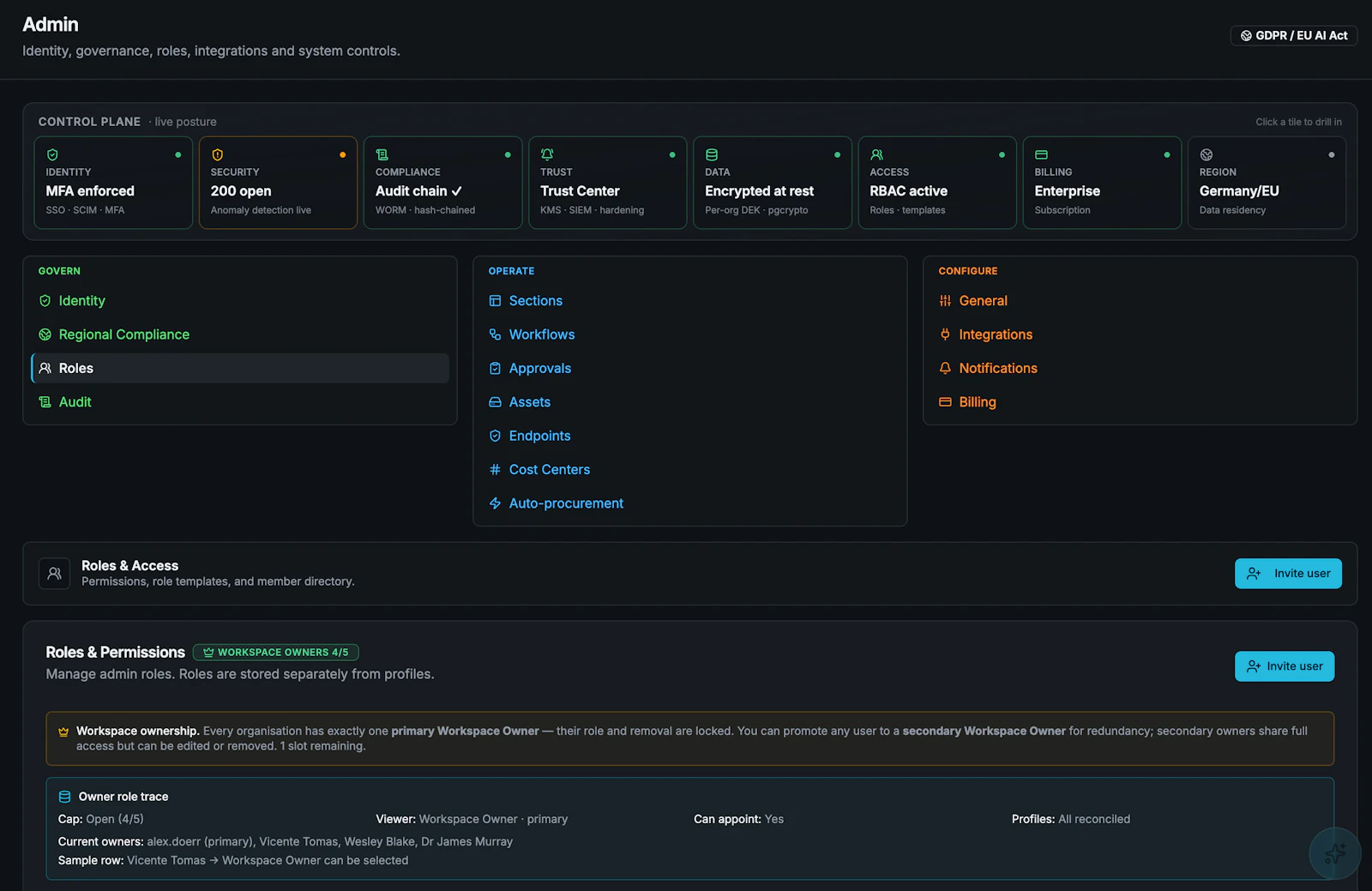
Task: Click the Identity shield icon under Govern
Action: [45, 301]
